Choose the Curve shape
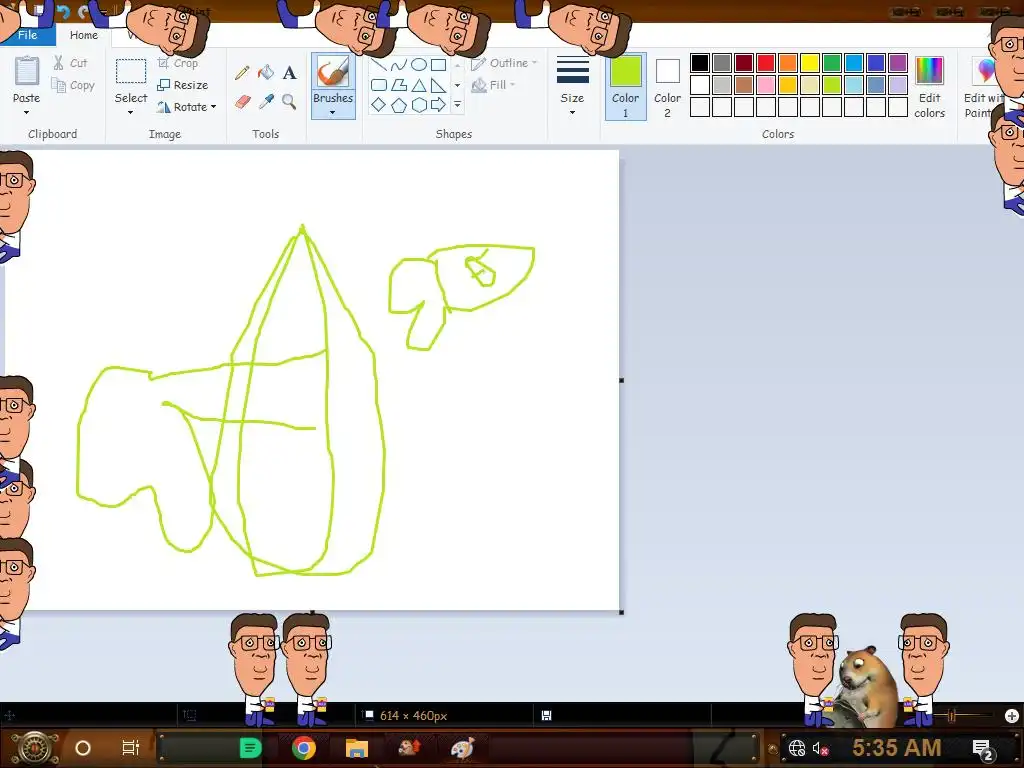The image size is (1024, 768). 399,65
